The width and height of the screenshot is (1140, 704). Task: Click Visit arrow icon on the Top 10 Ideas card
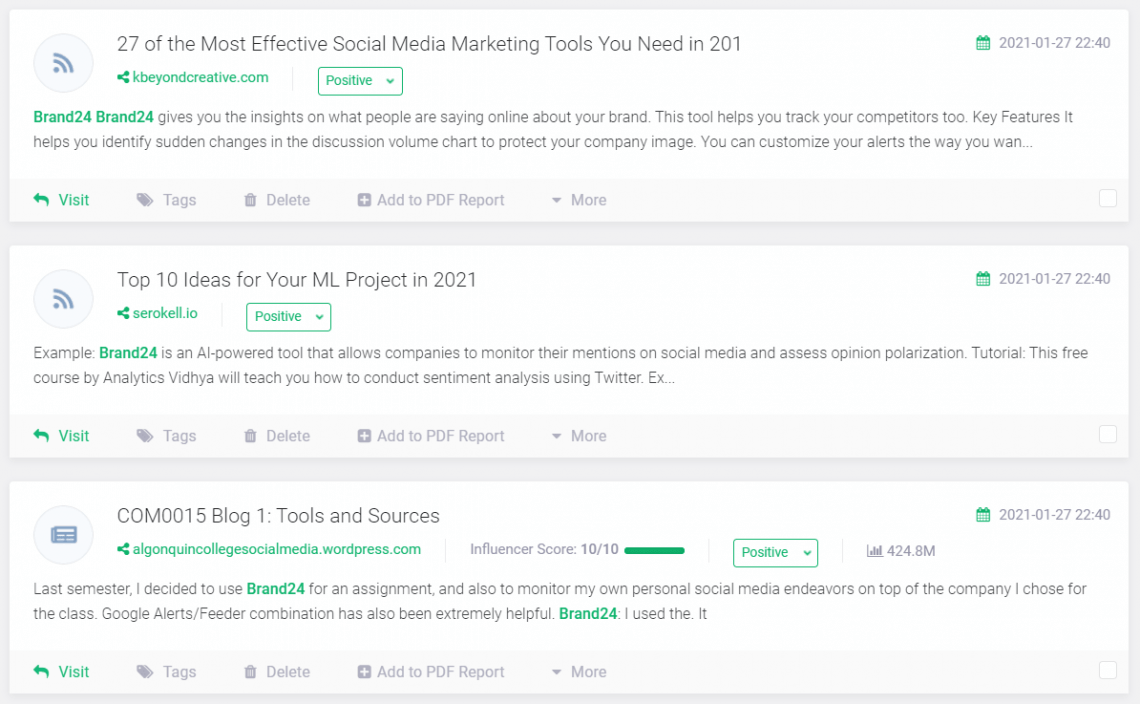coord(41,436)
